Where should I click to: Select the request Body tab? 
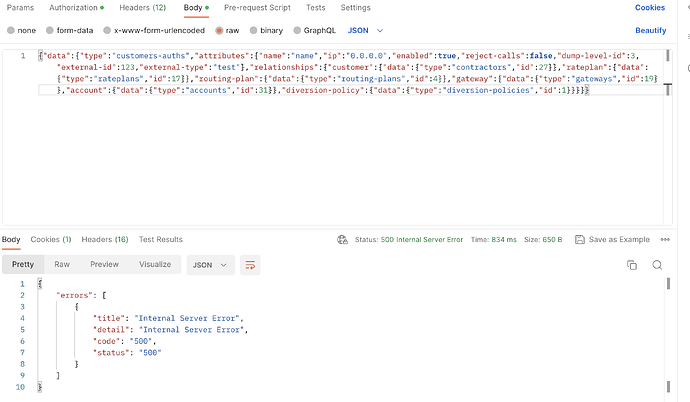[x=196, y=7]
